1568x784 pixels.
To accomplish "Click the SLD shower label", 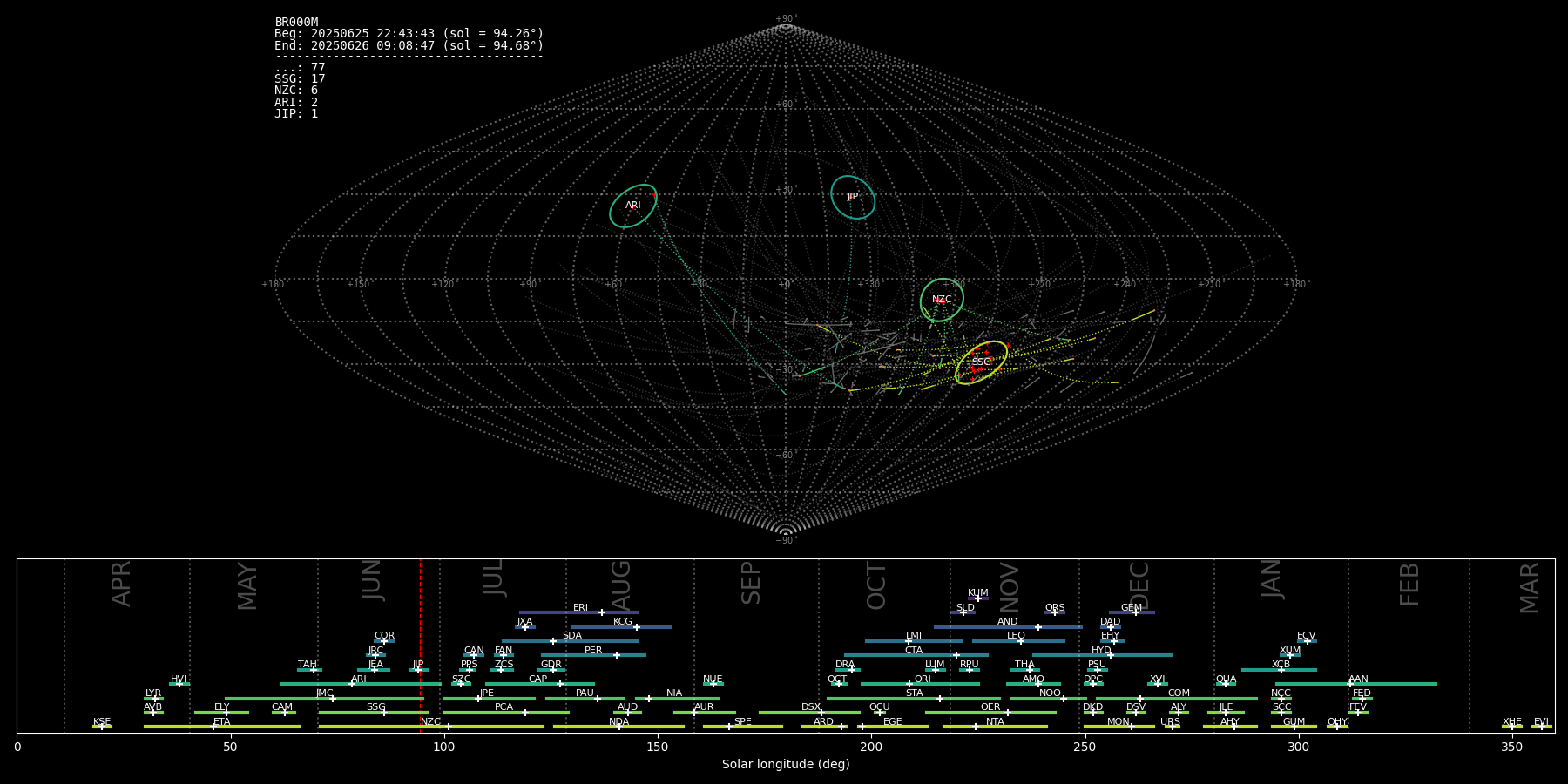I will coord(965,608).
